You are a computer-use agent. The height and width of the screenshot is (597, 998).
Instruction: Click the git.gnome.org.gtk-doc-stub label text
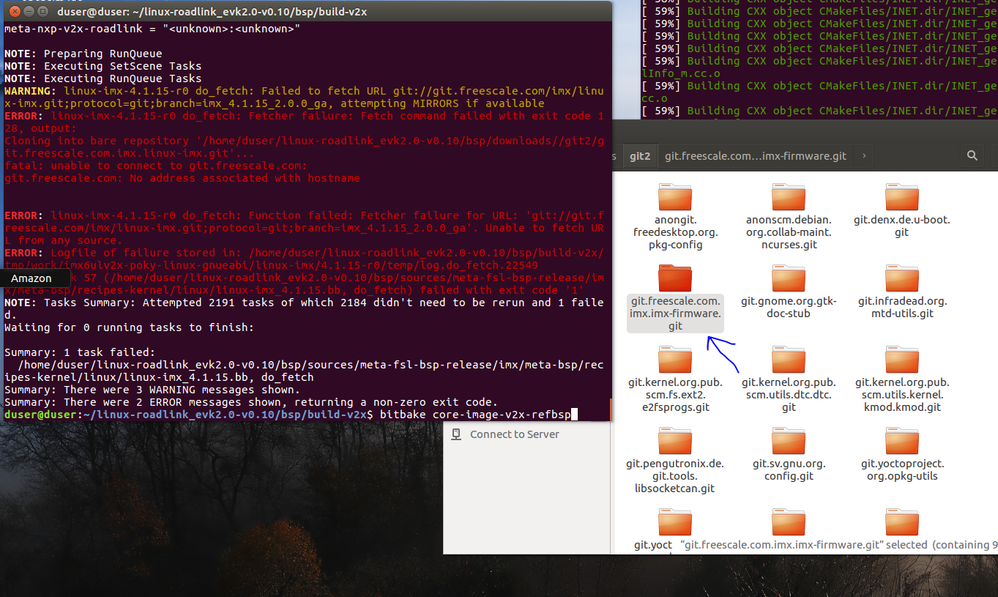(x=789, y=307)
